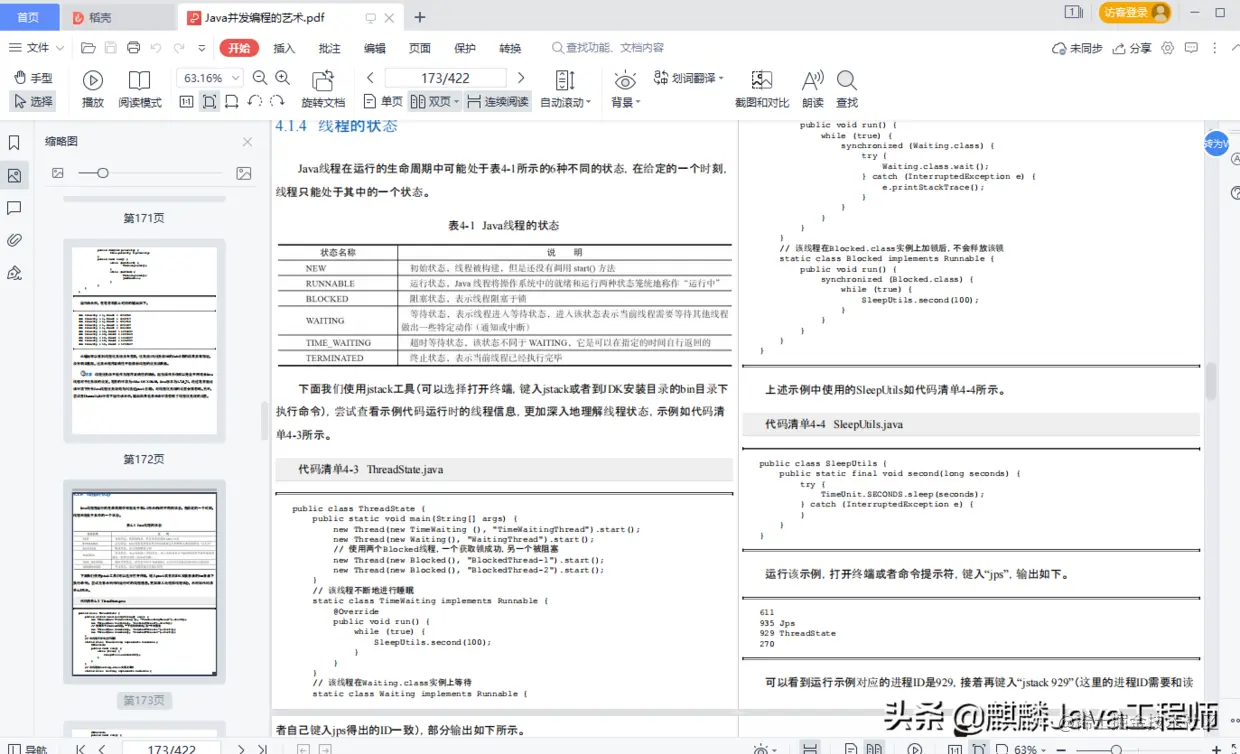
Task: Select the 页面 ribbon tab
Action: [x=420, y=48]
